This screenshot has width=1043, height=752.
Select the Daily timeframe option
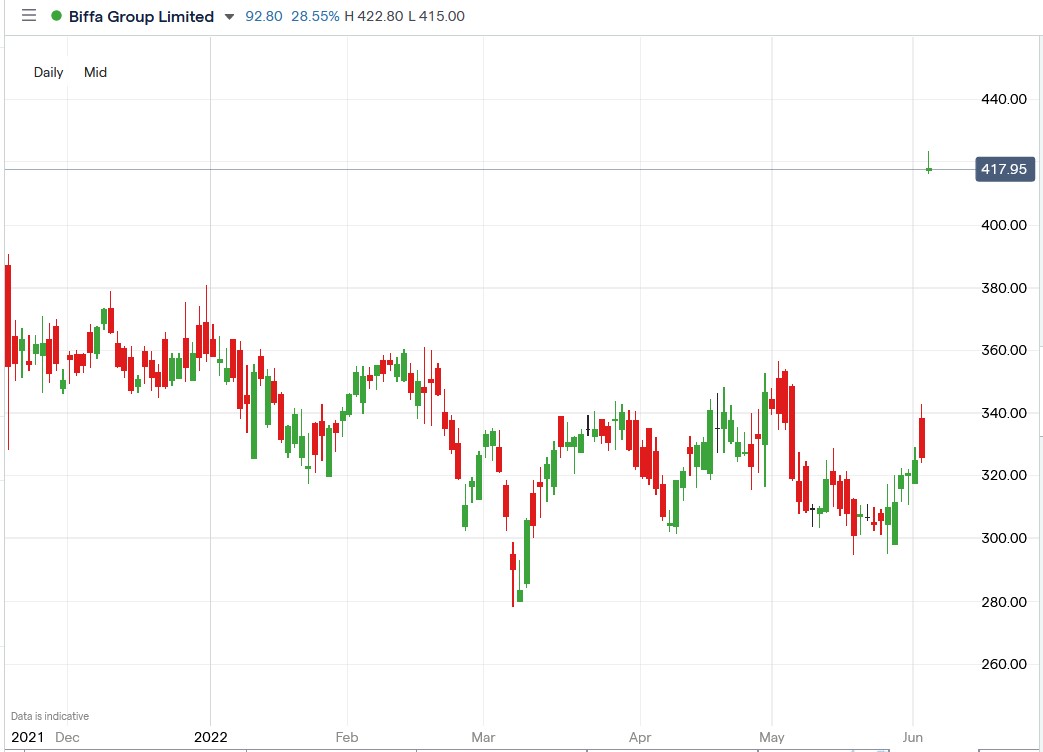(47, 72)
